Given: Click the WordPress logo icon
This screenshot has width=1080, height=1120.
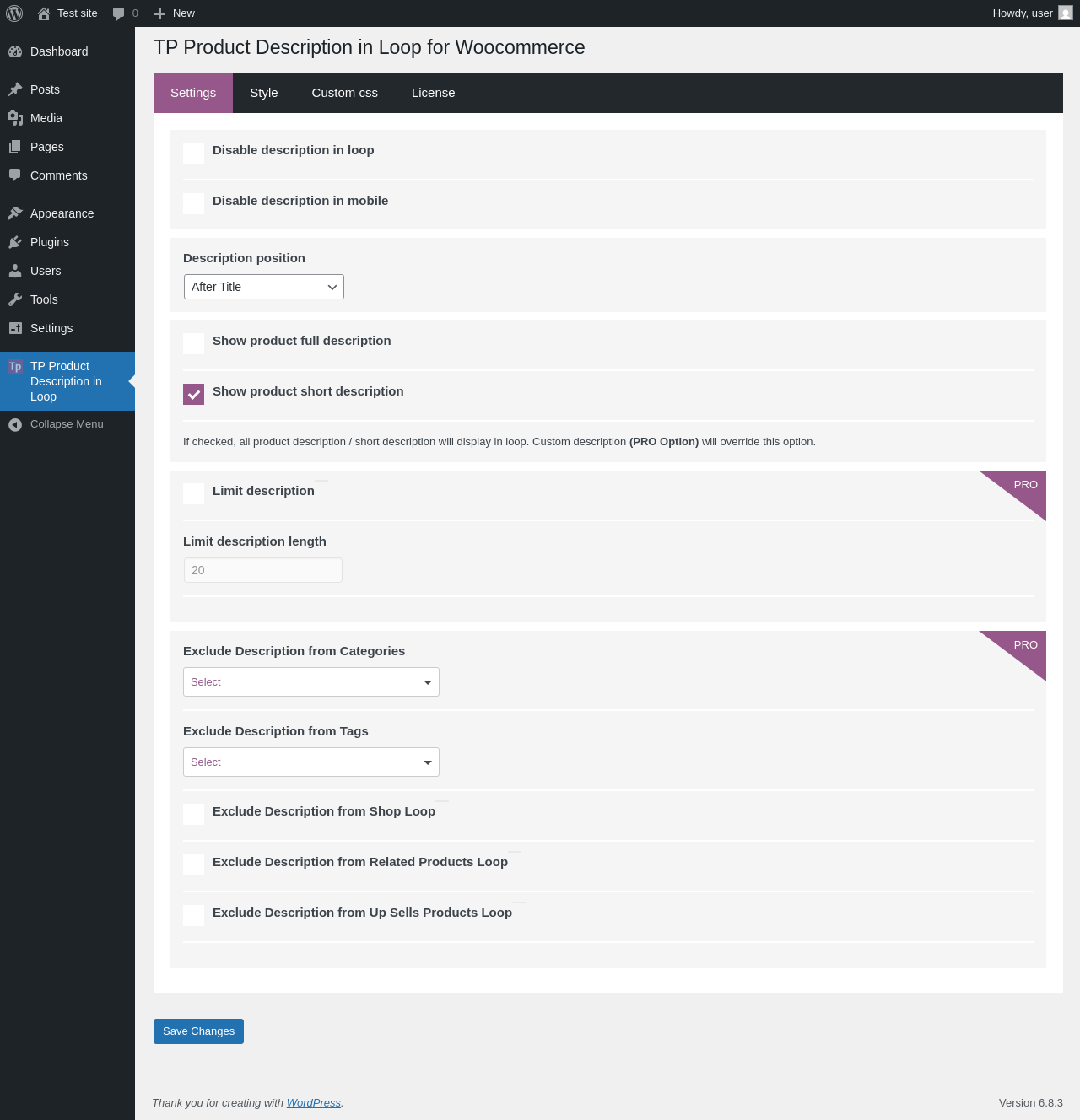Looking at the screenshot, I should [14, 13].
